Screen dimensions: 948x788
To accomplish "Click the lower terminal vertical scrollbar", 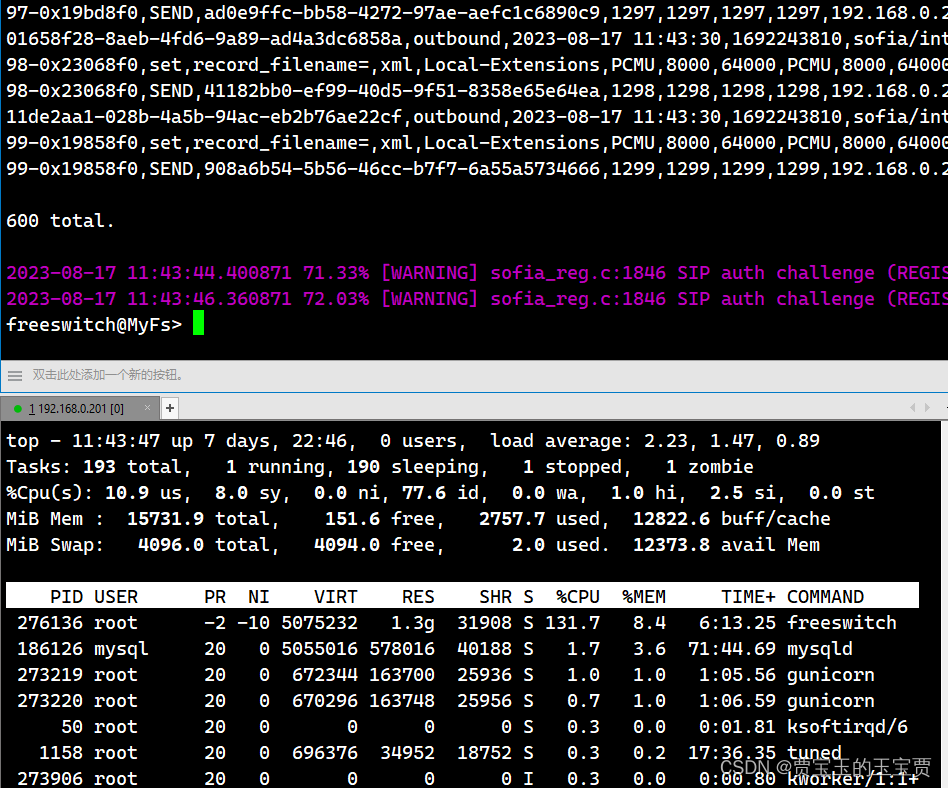I will click(944, 605).
